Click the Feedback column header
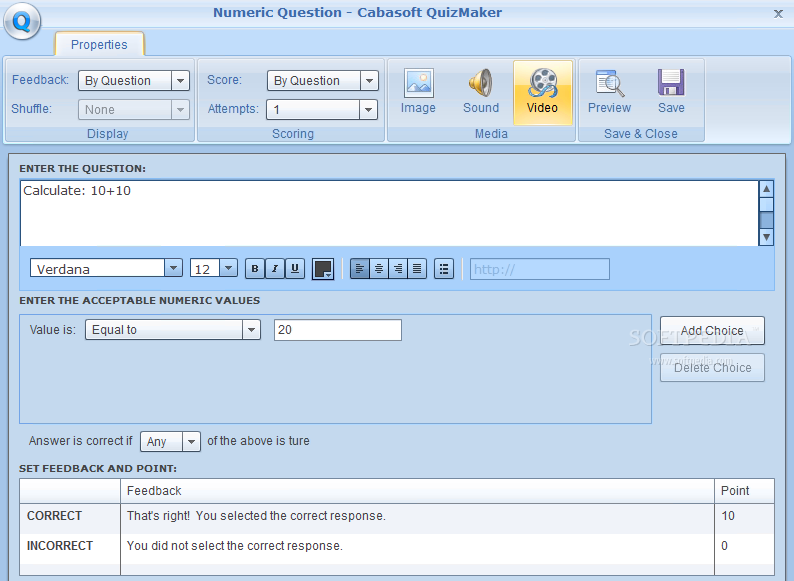The height and width of the screenshot is (581, 794). point(417,491)
